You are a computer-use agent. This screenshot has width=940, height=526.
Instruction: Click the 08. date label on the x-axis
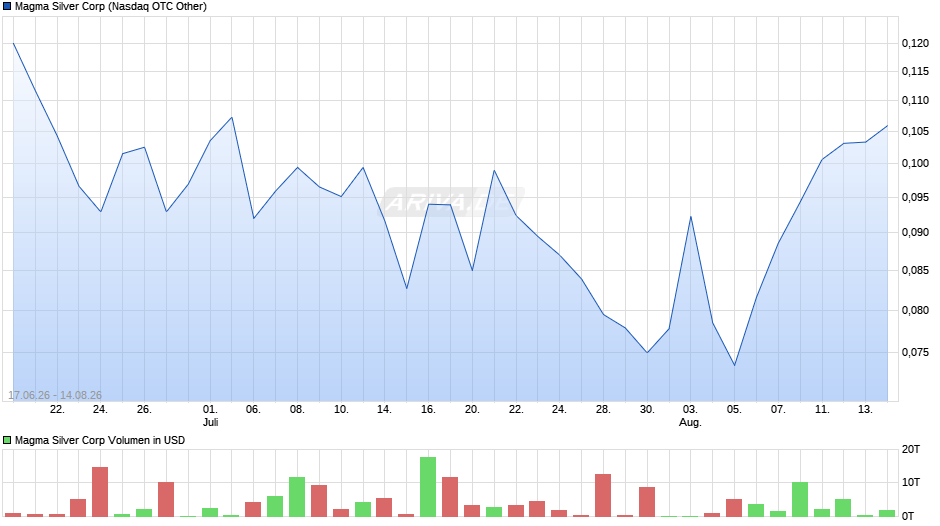pyautogui.click(x=297, y=409)
